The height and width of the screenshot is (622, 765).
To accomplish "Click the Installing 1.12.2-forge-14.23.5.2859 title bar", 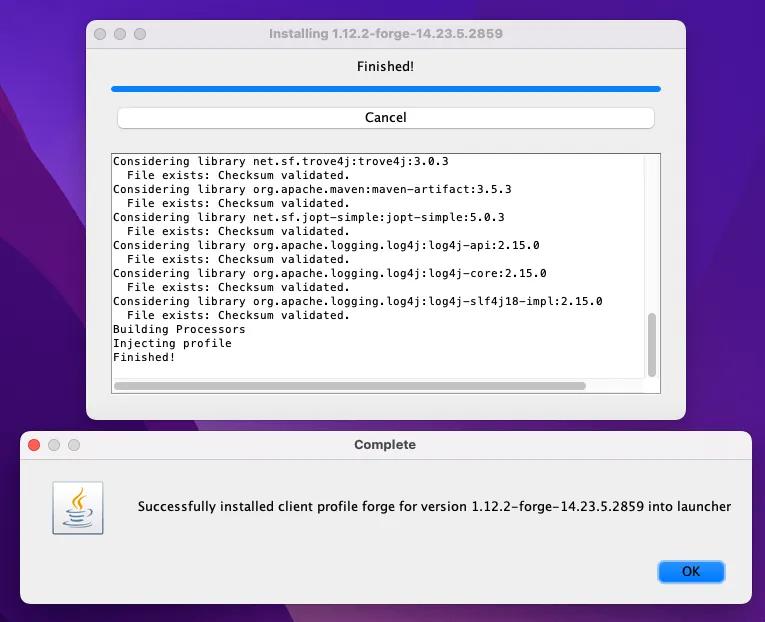I will 385,34.
